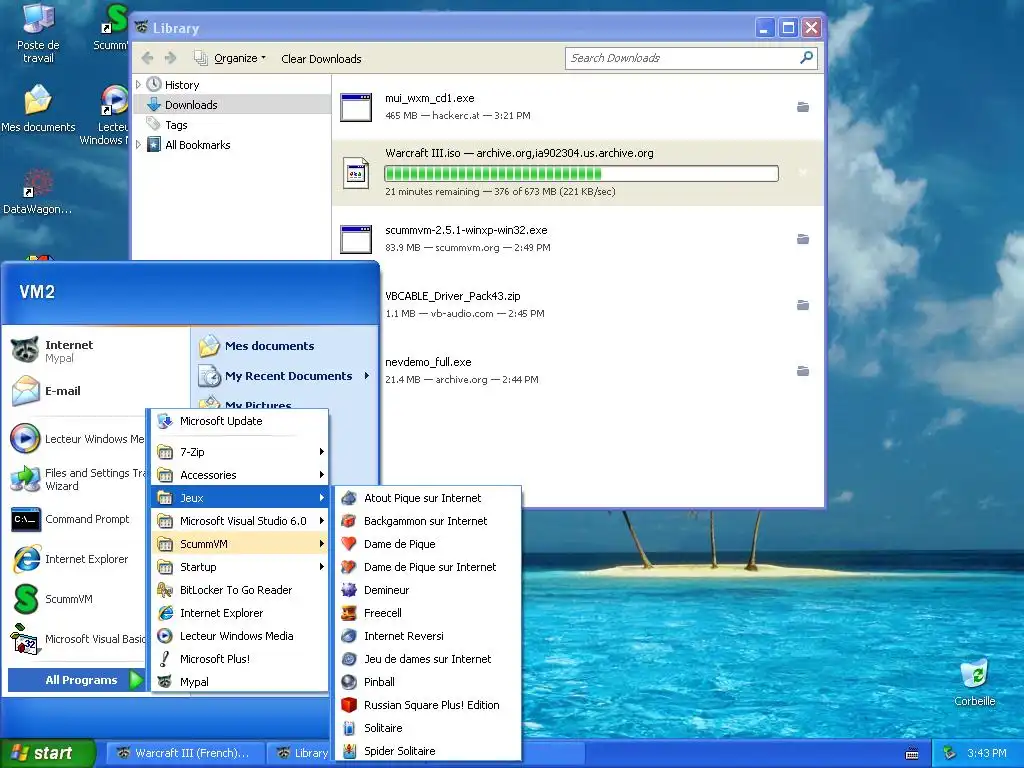Select Jeux folder in programs menu

240,498
